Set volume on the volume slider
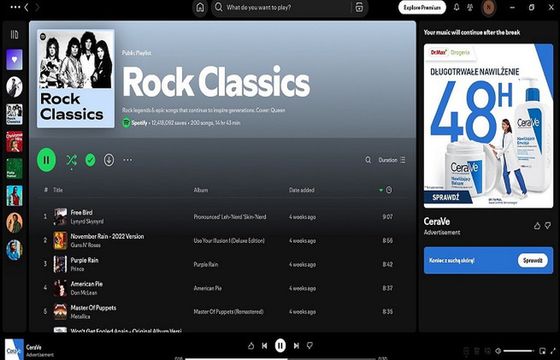Screen dimensions: 560x360 (519, 351)
